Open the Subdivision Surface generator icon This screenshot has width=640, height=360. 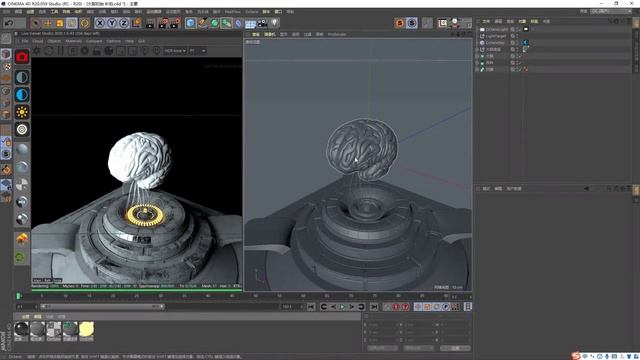pos(214,23)
